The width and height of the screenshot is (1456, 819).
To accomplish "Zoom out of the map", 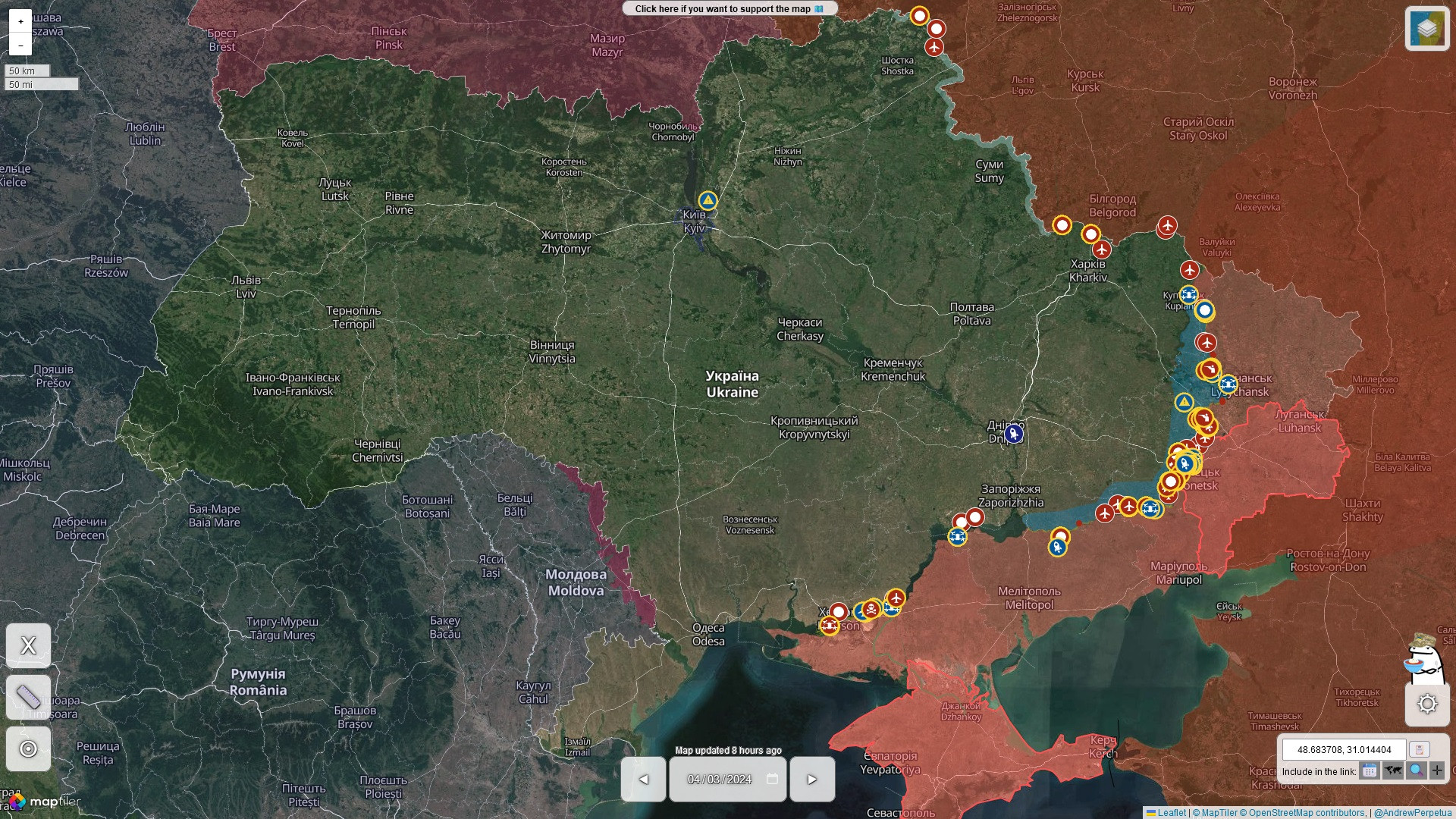I will 20,45.
